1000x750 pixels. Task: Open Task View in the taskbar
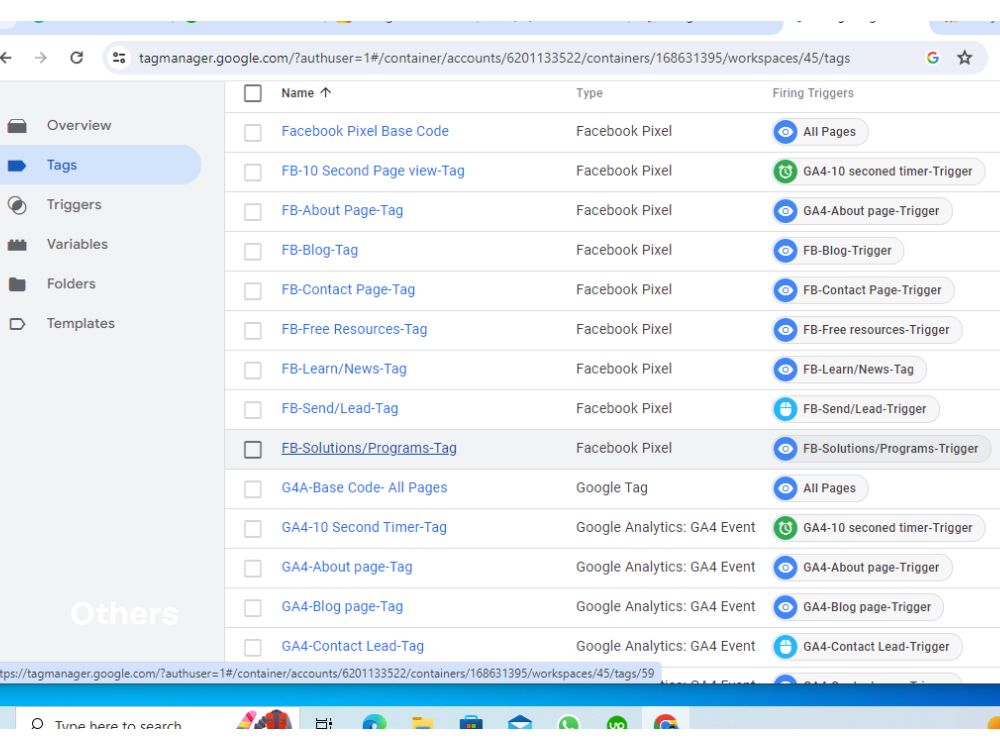click(x=324, y=723)
